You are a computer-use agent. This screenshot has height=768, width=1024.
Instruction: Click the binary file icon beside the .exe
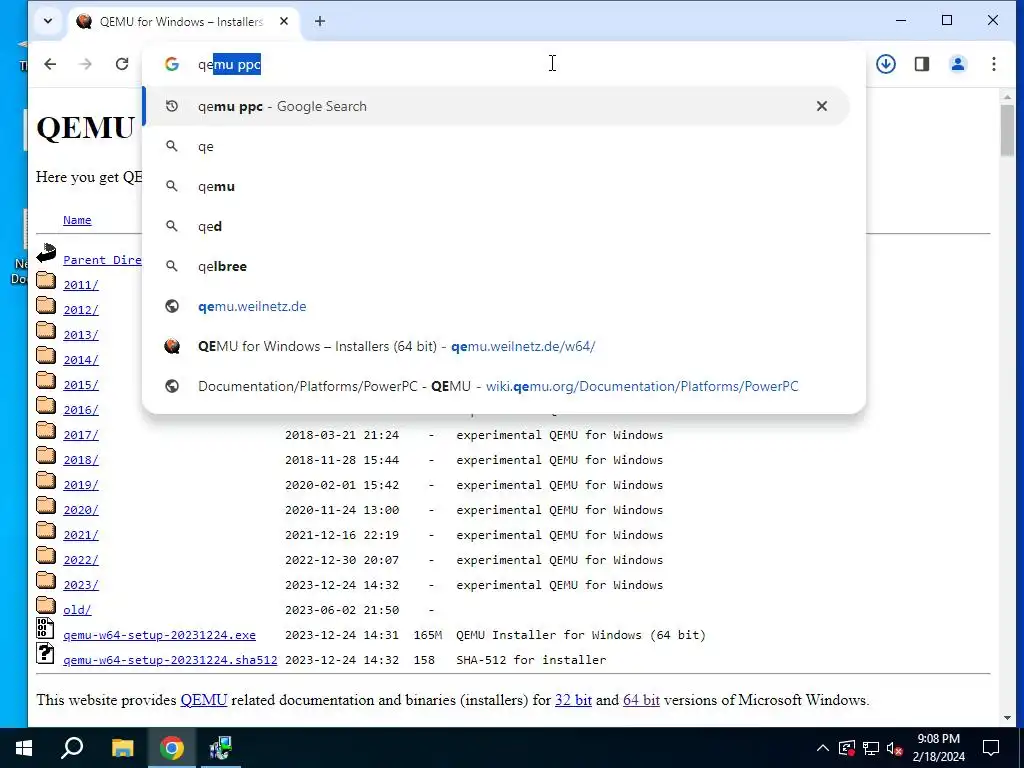point(45,628)
